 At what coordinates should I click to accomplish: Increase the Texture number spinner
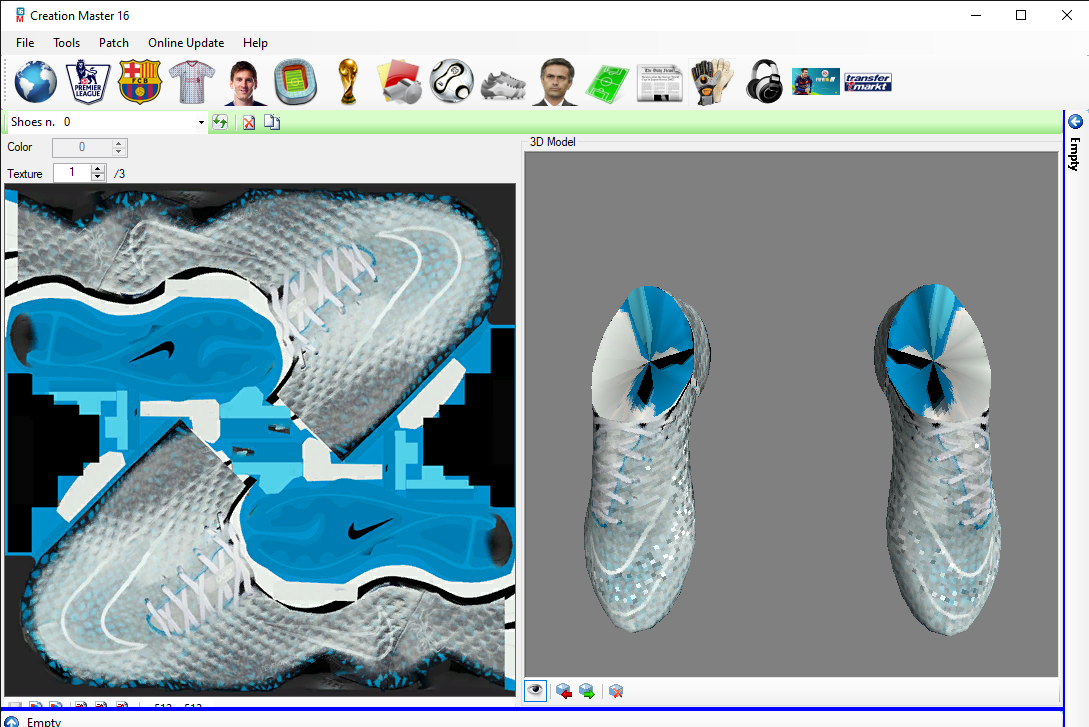tap(98, 168)
